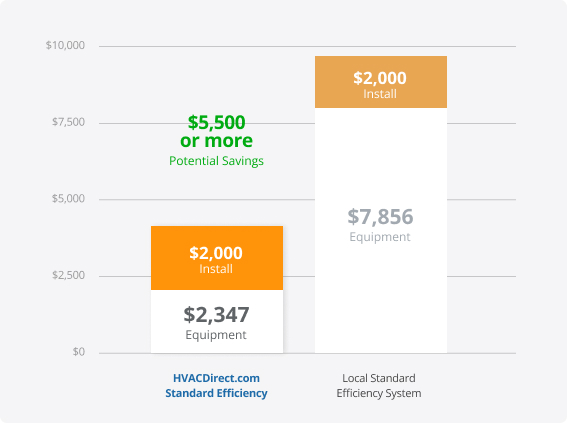Screen dimensions: 567x423
Task: Click the $2,500 axis label
Action: click(68, 275)
